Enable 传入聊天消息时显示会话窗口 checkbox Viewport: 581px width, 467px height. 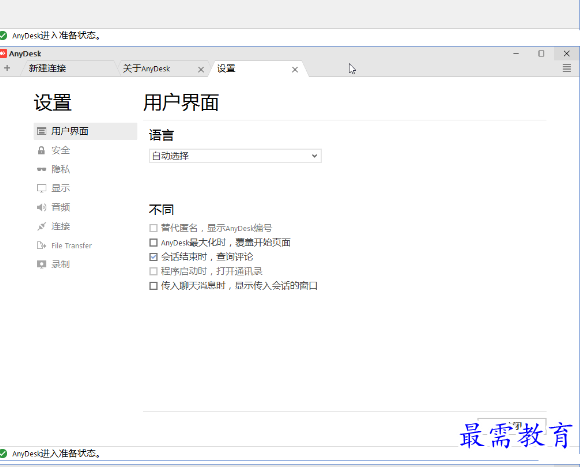click(153, 286)
